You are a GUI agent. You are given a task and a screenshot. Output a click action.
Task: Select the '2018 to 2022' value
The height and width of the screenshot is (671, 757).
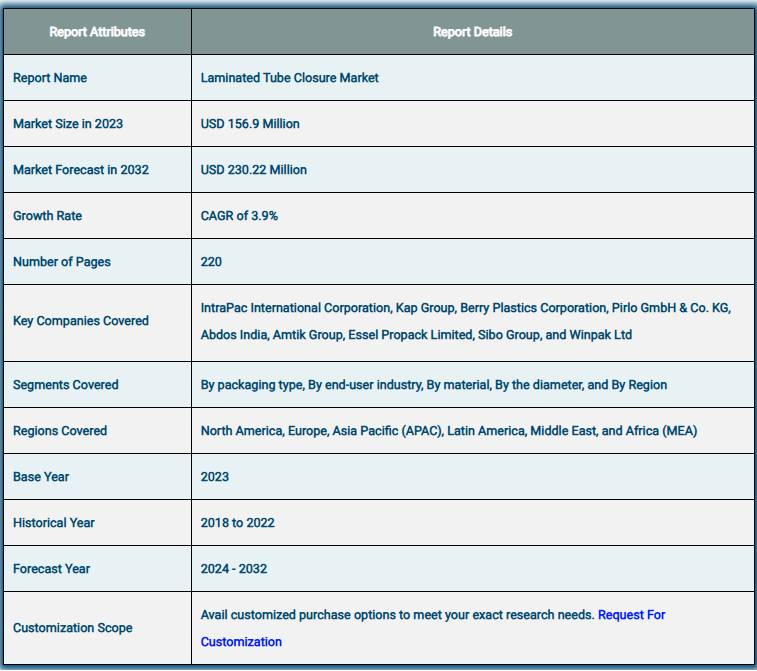coord(238,523)
